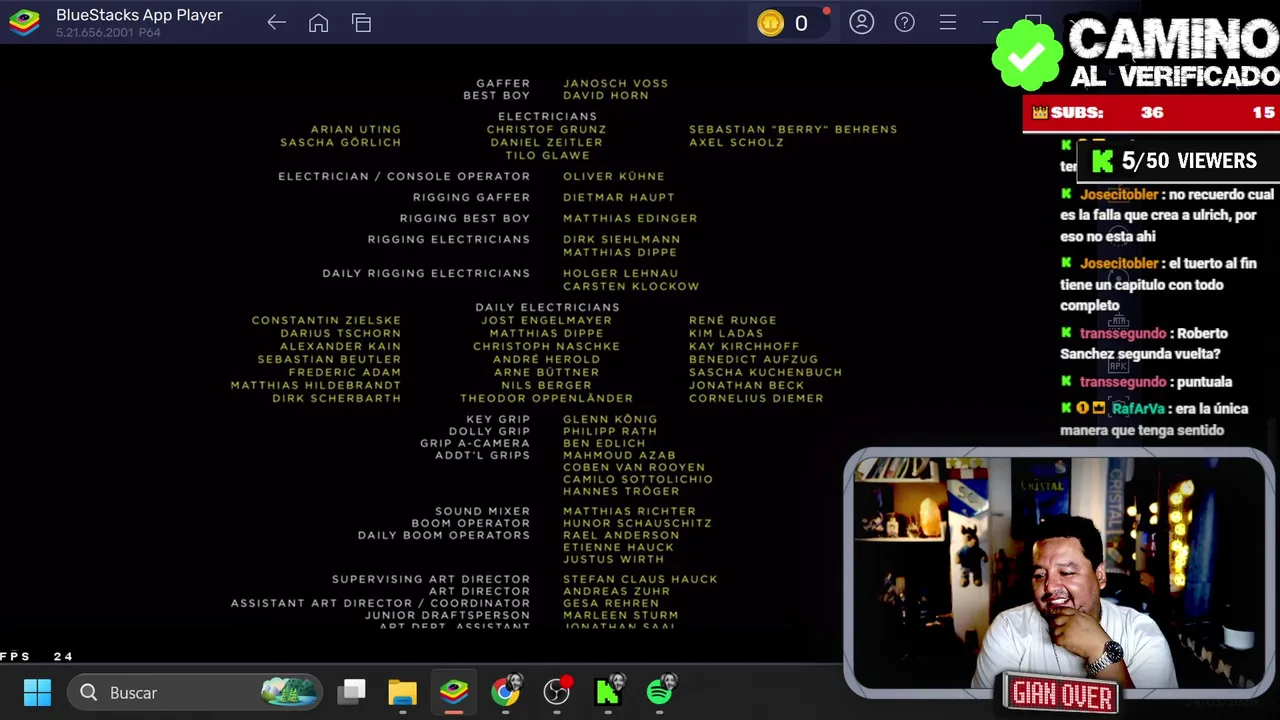Open Google Chrome from the taskbar
Image resolution: width=1280 pixels, height=720 pixels.
pos(506,692)
